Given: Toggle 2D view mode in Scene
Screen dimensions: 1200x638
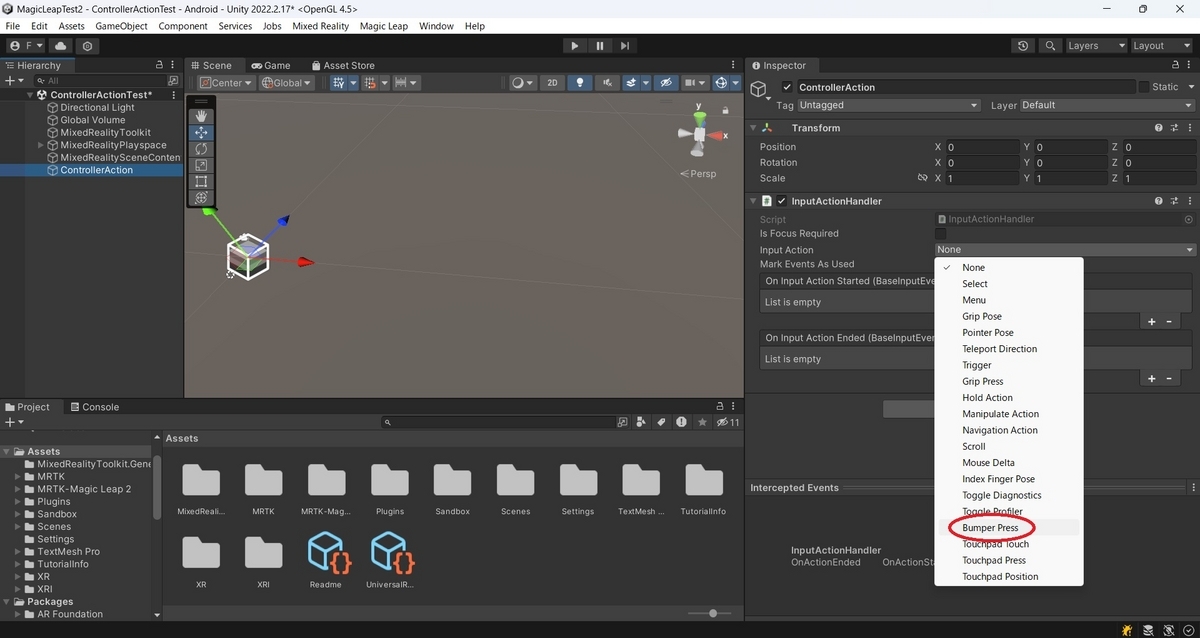Looking at the screenshot, I should click(552, 83).
